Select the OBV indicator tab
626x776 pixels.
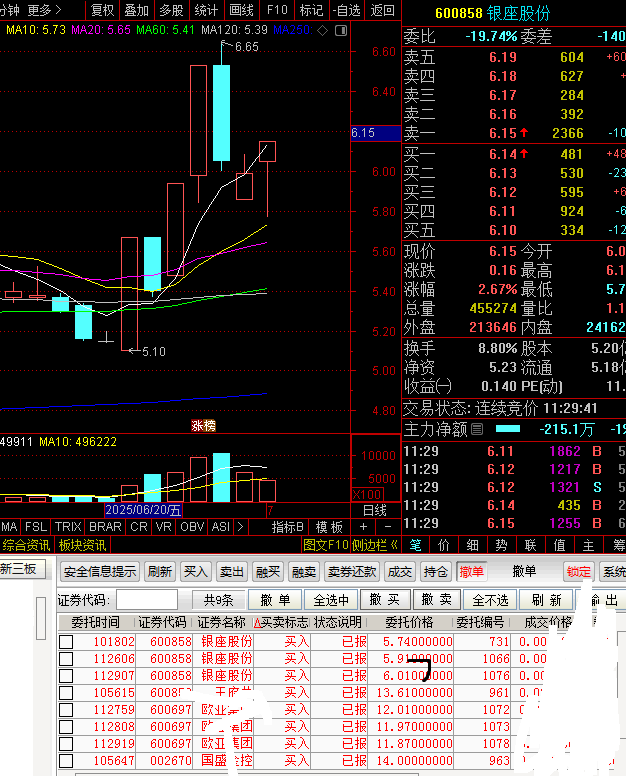192,527
